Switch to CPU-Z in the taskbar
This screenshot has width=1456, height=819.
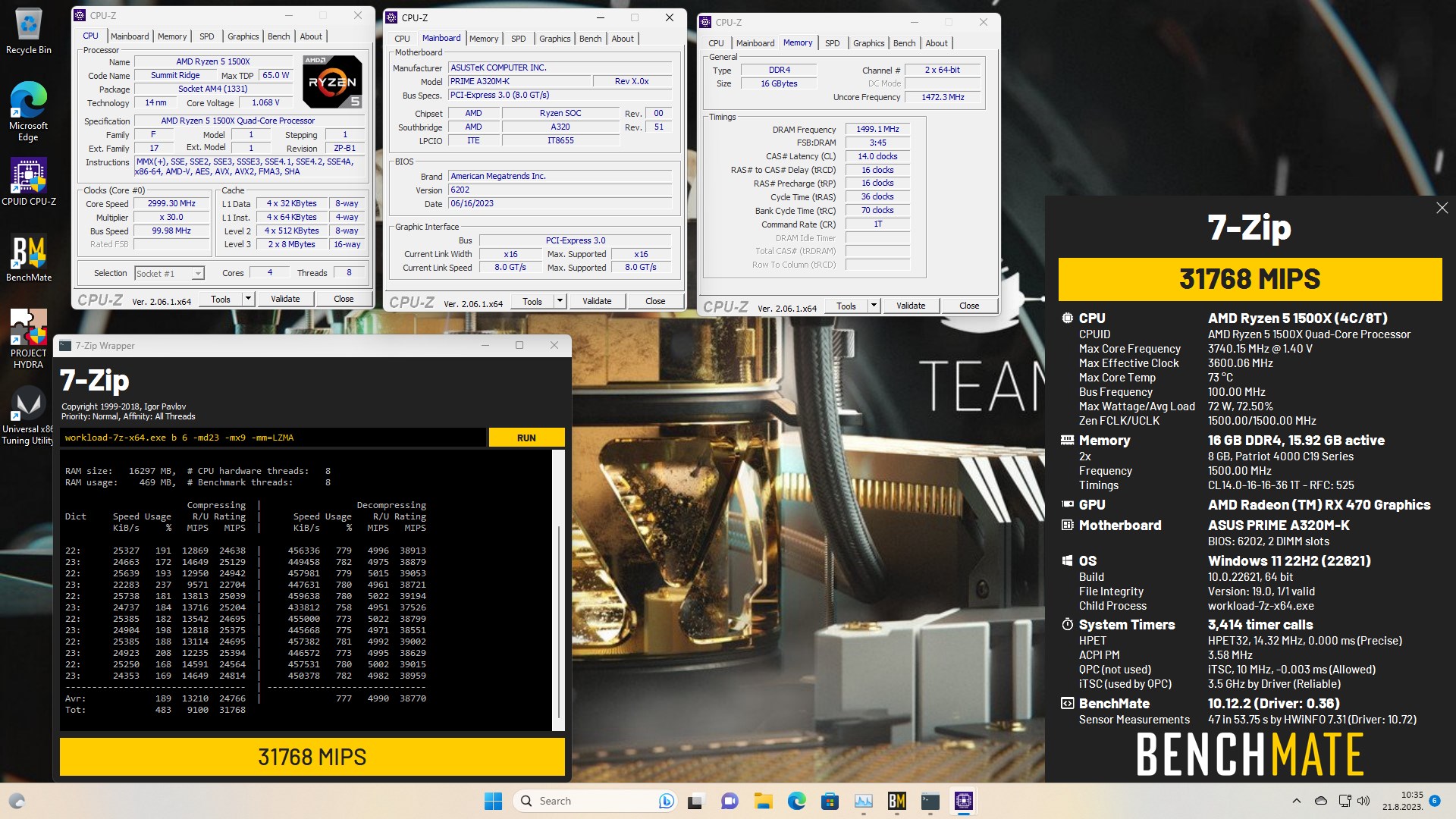click(963, 801)
